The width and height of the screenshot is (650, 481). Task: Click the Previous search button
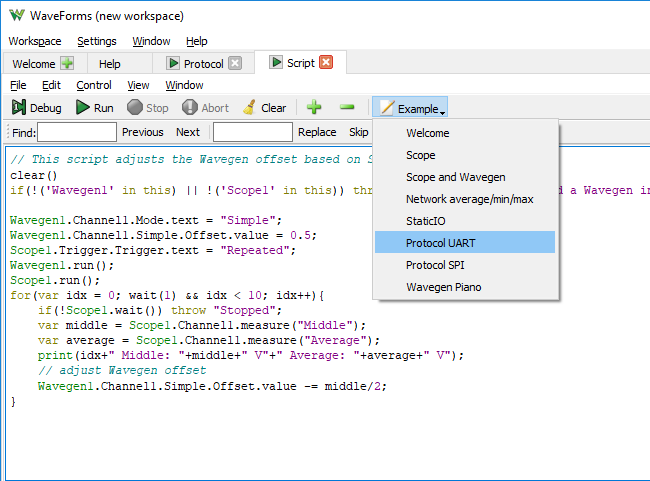(143, 132)
